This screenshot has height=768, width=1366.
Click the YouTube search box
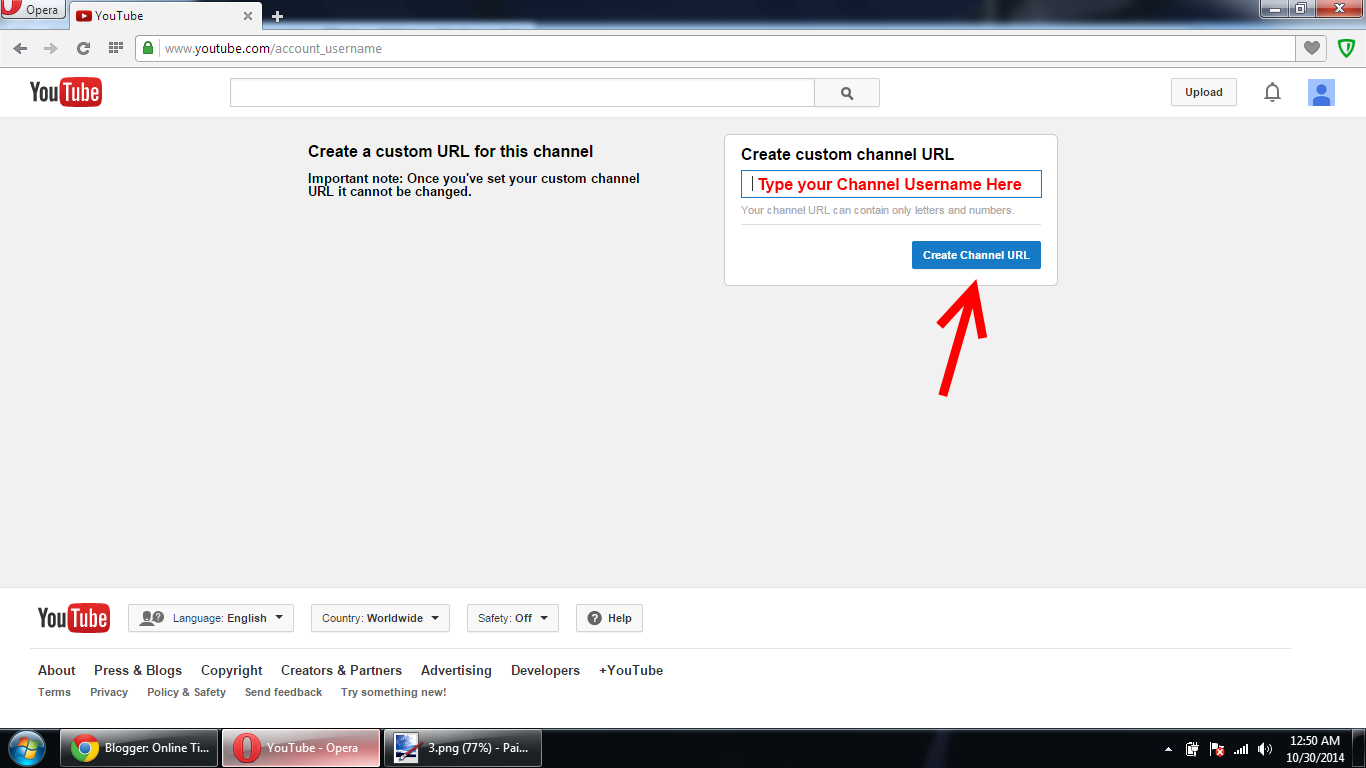pos(522,92)
